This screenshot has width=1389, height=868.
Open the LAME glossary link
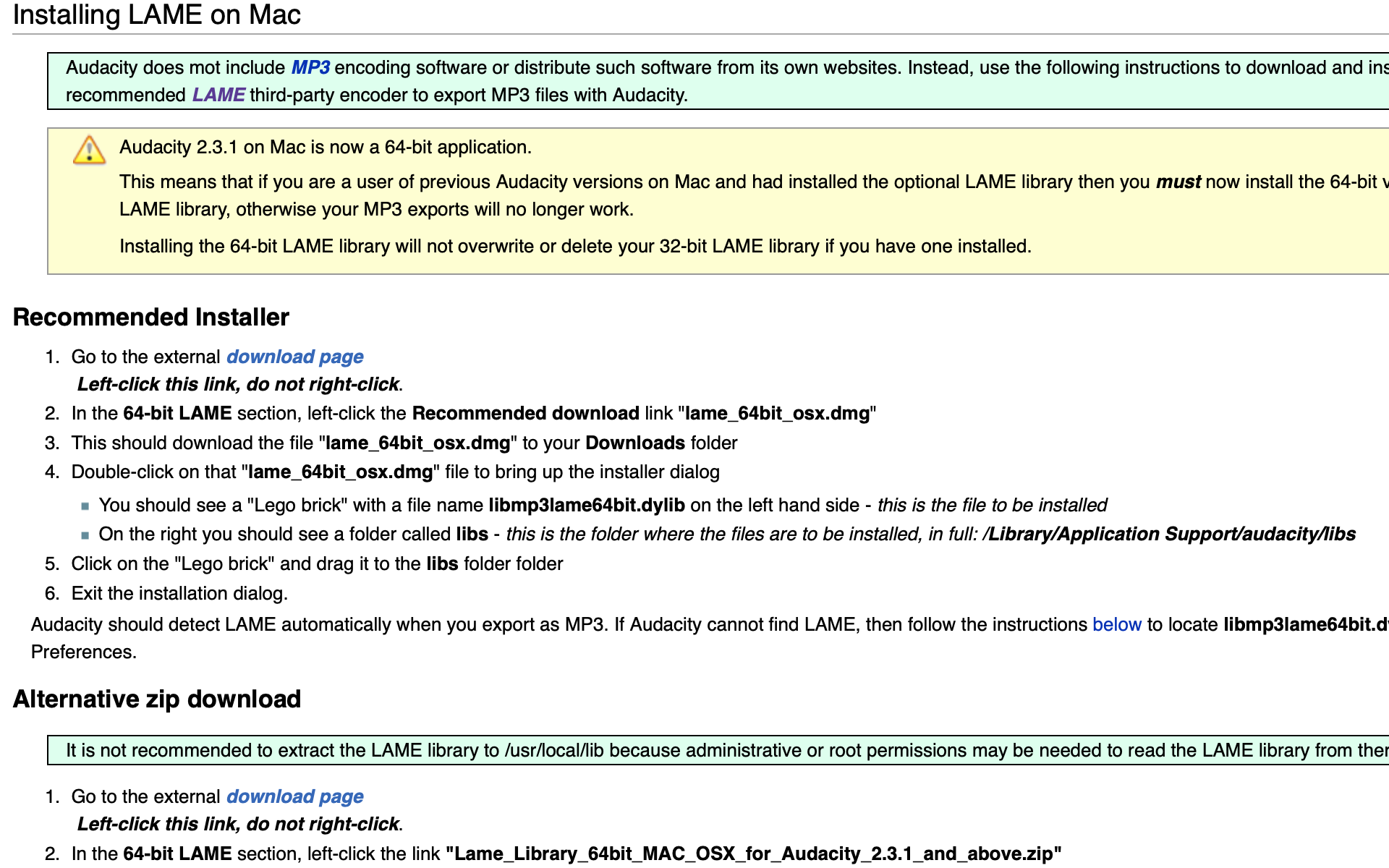pyautogui.click(x=218, y=95)
